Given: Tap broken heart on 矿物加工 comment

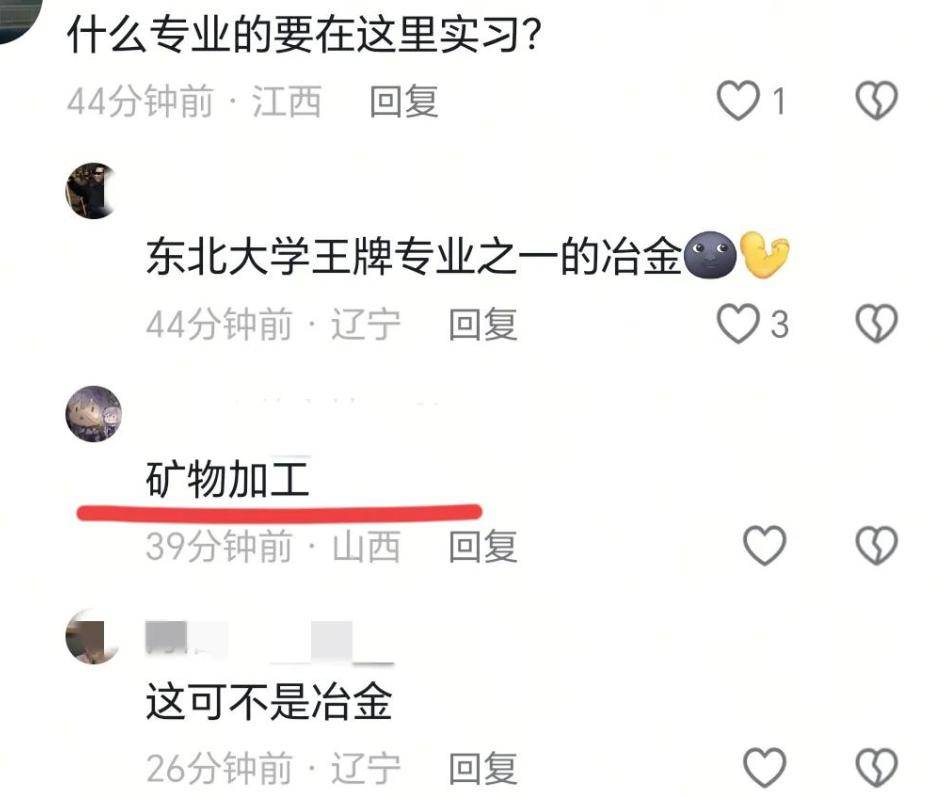Looking at the screenshot, I should click(x=877, y=545).
